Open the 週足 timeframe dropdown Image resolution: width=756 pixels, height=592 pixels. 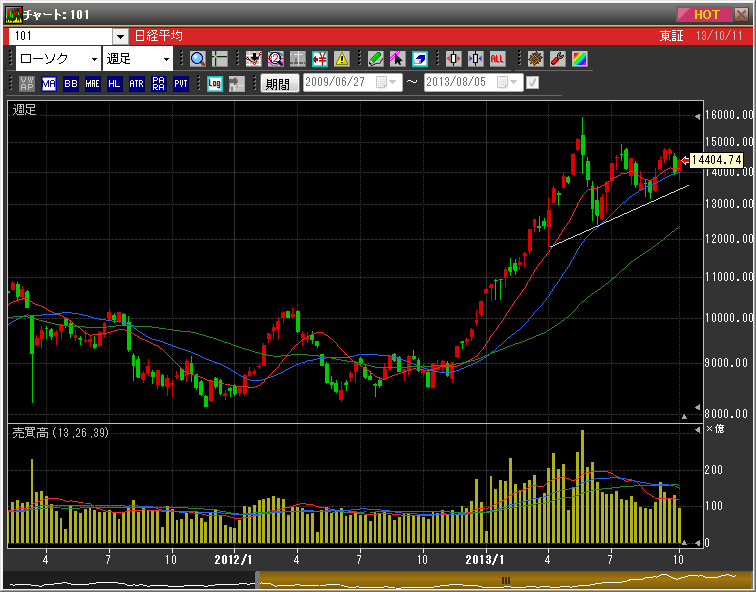166,59
